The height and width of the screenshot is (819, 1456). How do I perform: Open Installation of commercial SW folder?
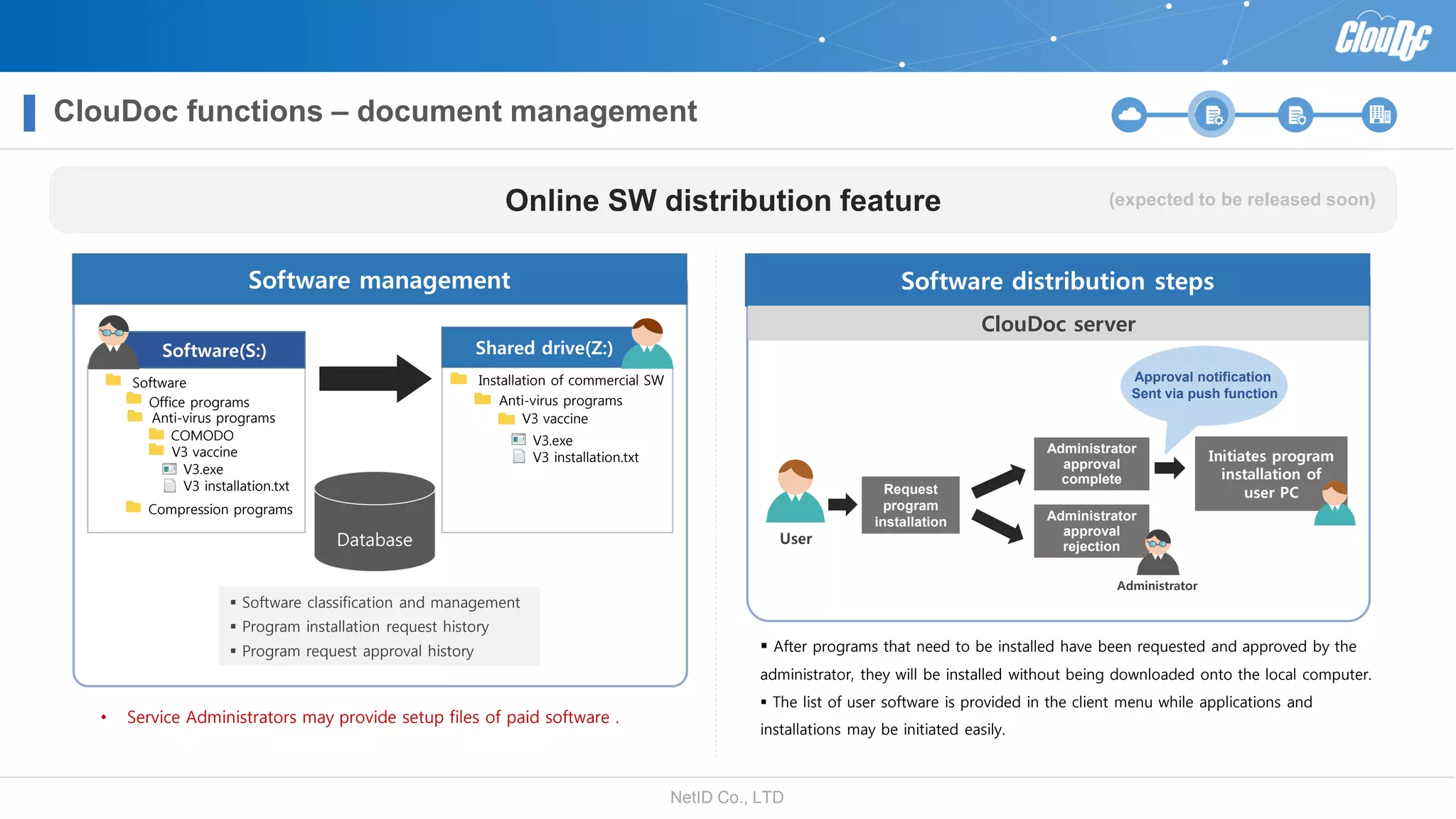(x=570, y=380)
